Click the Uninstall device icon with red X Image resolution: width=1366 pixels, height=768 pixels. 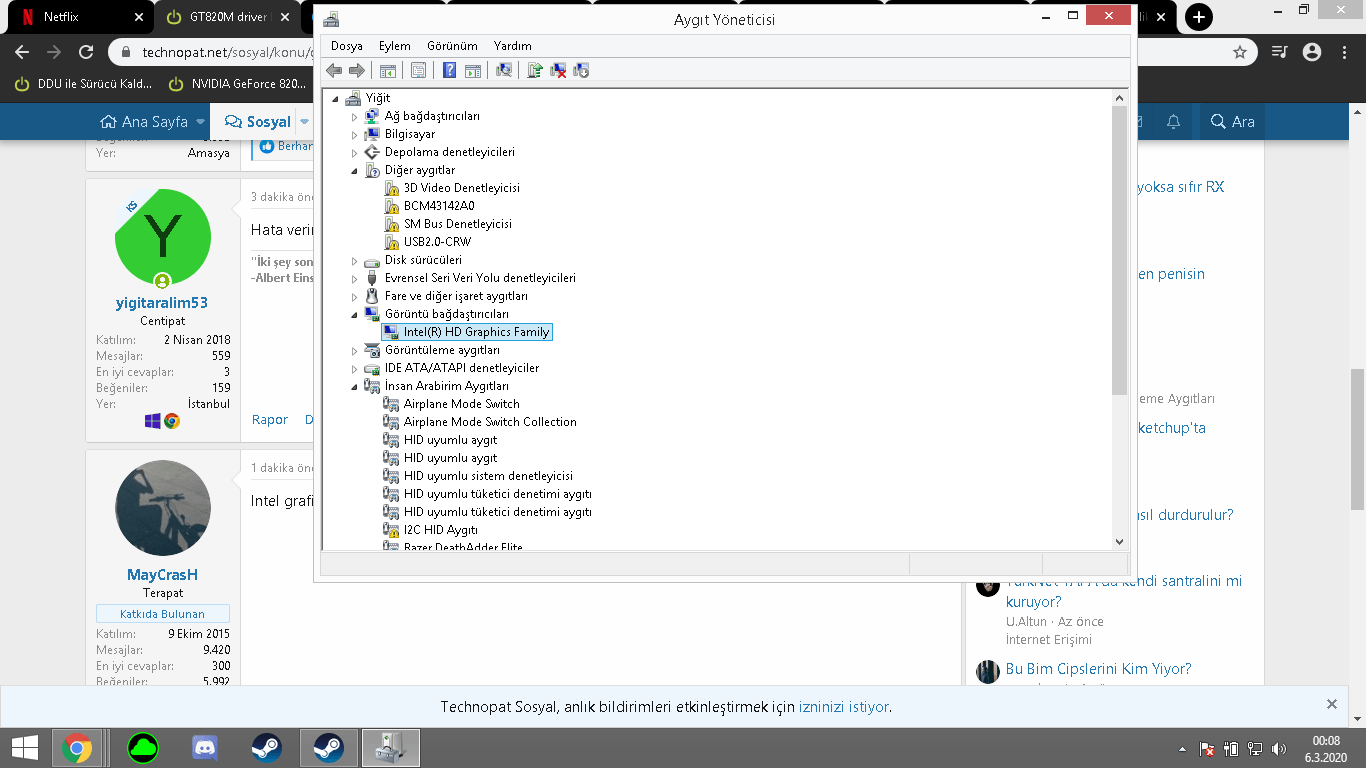pyautogui.click(x=558, y=70)
